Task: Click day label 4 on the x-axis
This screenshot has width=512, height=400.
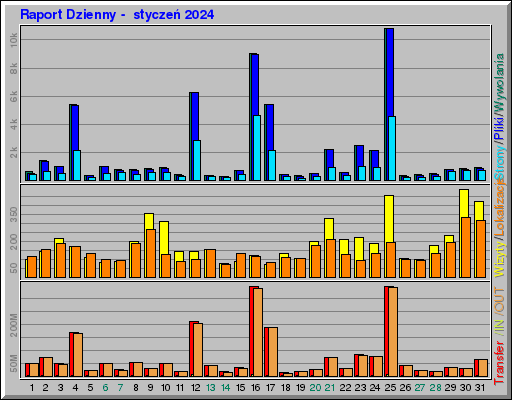Action: tap(76, 388)
